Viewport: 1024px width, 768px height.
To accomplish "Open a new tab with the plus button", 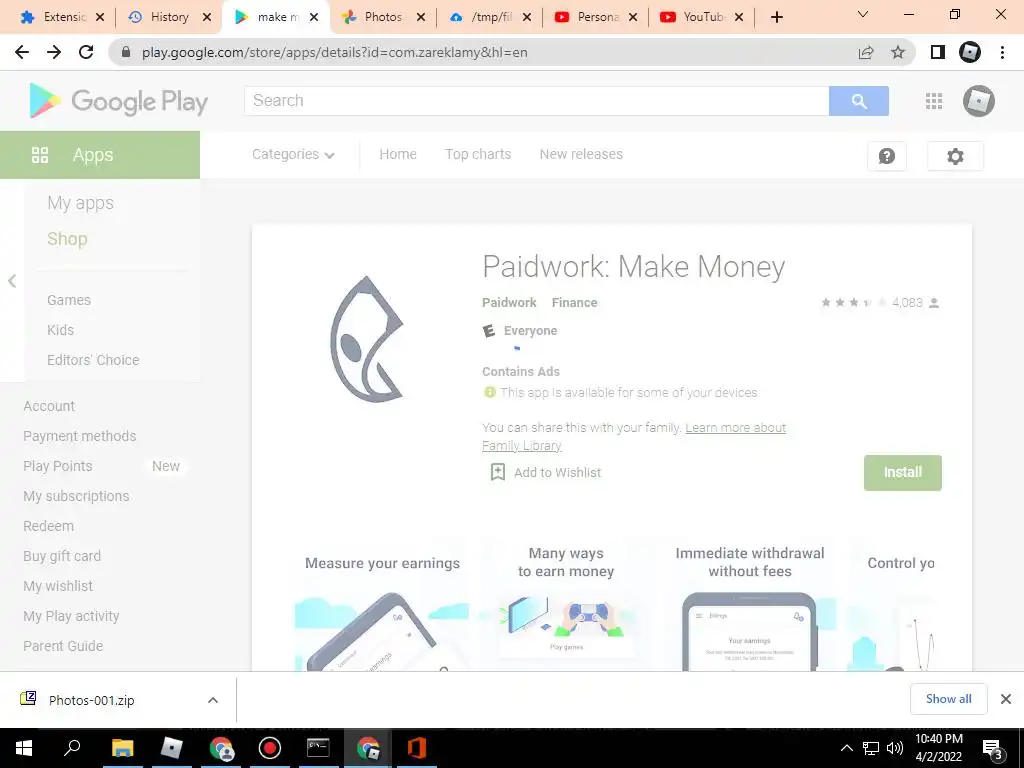I will [x=776, y=17].
